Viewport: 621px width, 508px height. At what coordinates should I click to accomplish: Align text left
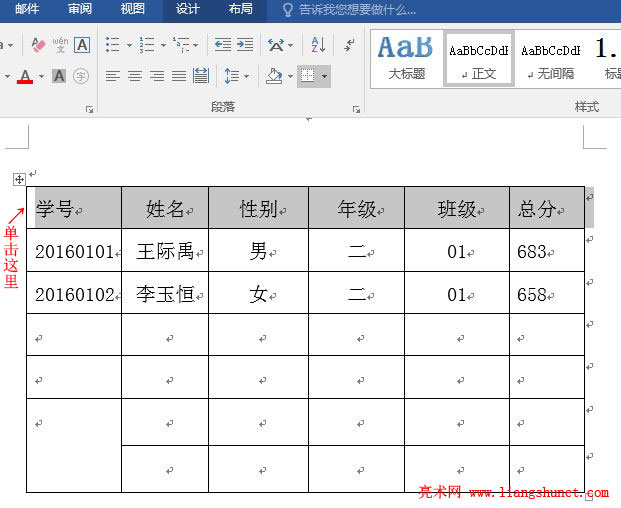pos(112,76)
